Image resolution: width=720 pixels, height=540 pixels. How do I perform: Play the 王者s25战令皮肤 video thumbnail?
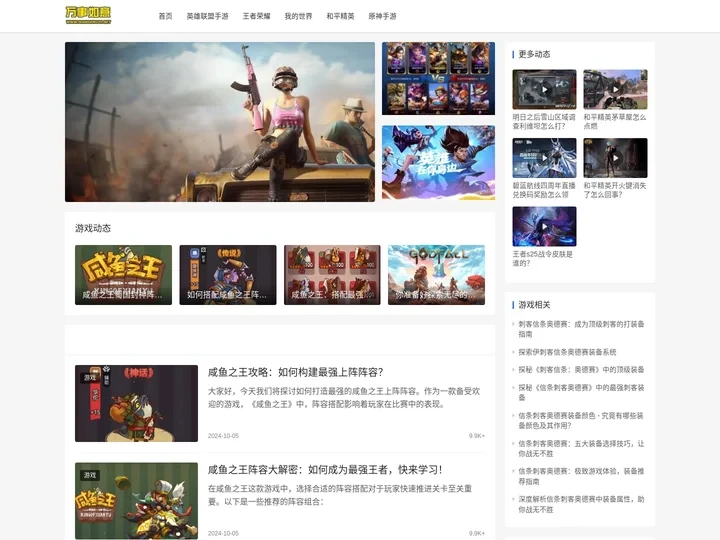(x=544, y=226)
